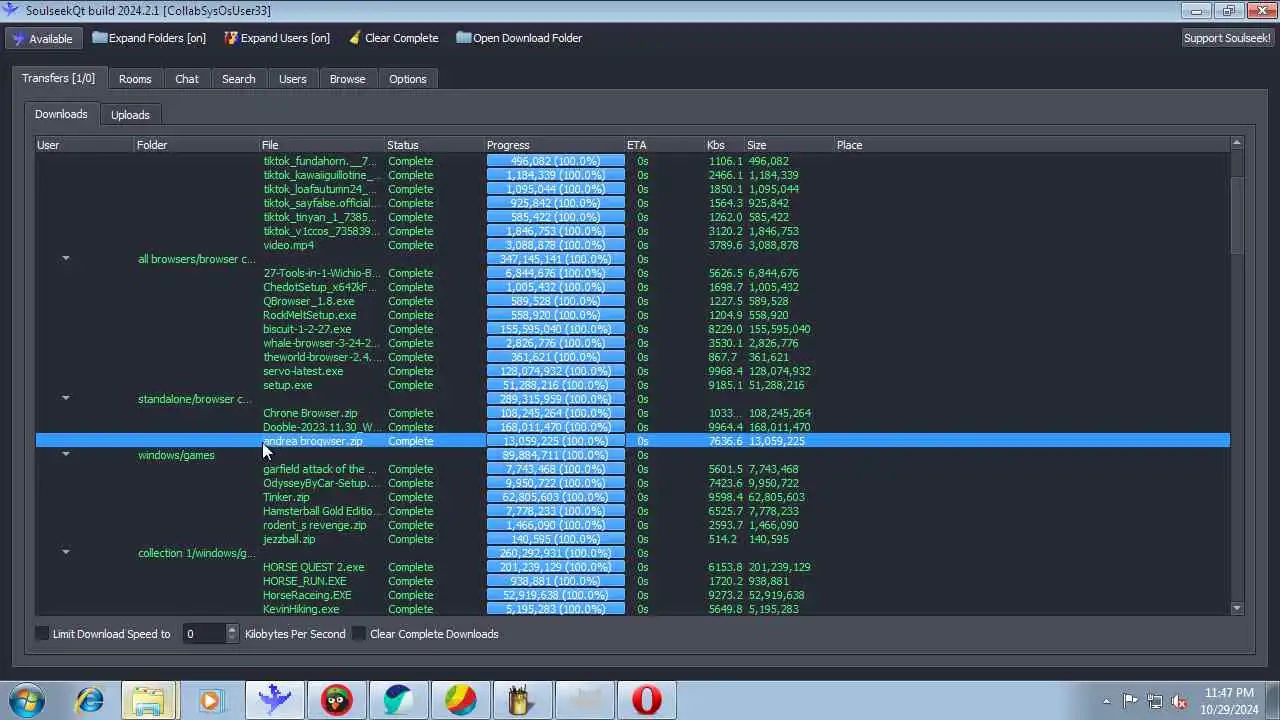This screenshot has width=1280, height=720.
Task: Select the file KevinHiking.exe
Action: pos(301,609)
